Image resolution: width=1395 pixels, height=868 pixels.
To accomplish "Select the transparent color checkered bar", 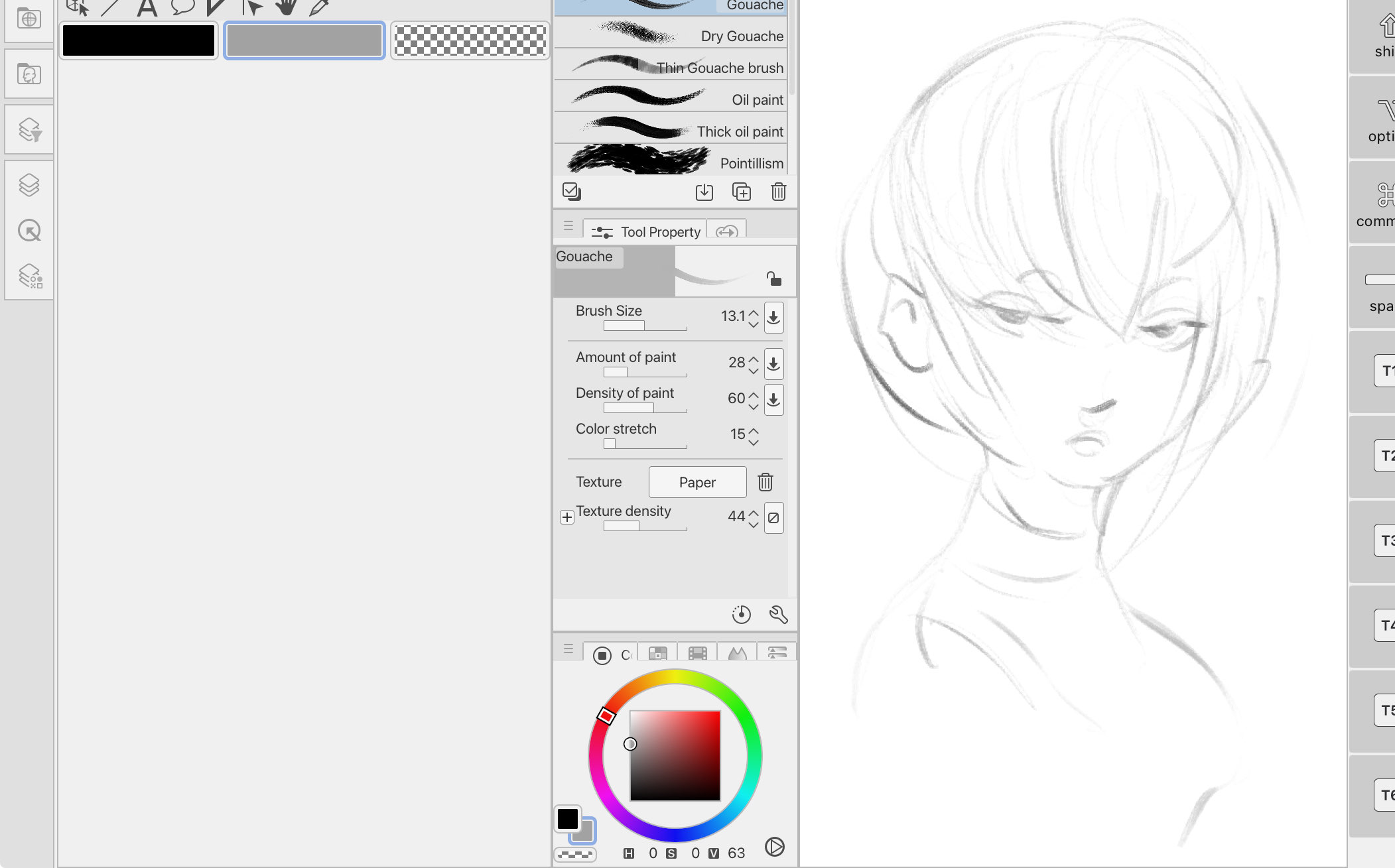I will [x=470, y=40].
